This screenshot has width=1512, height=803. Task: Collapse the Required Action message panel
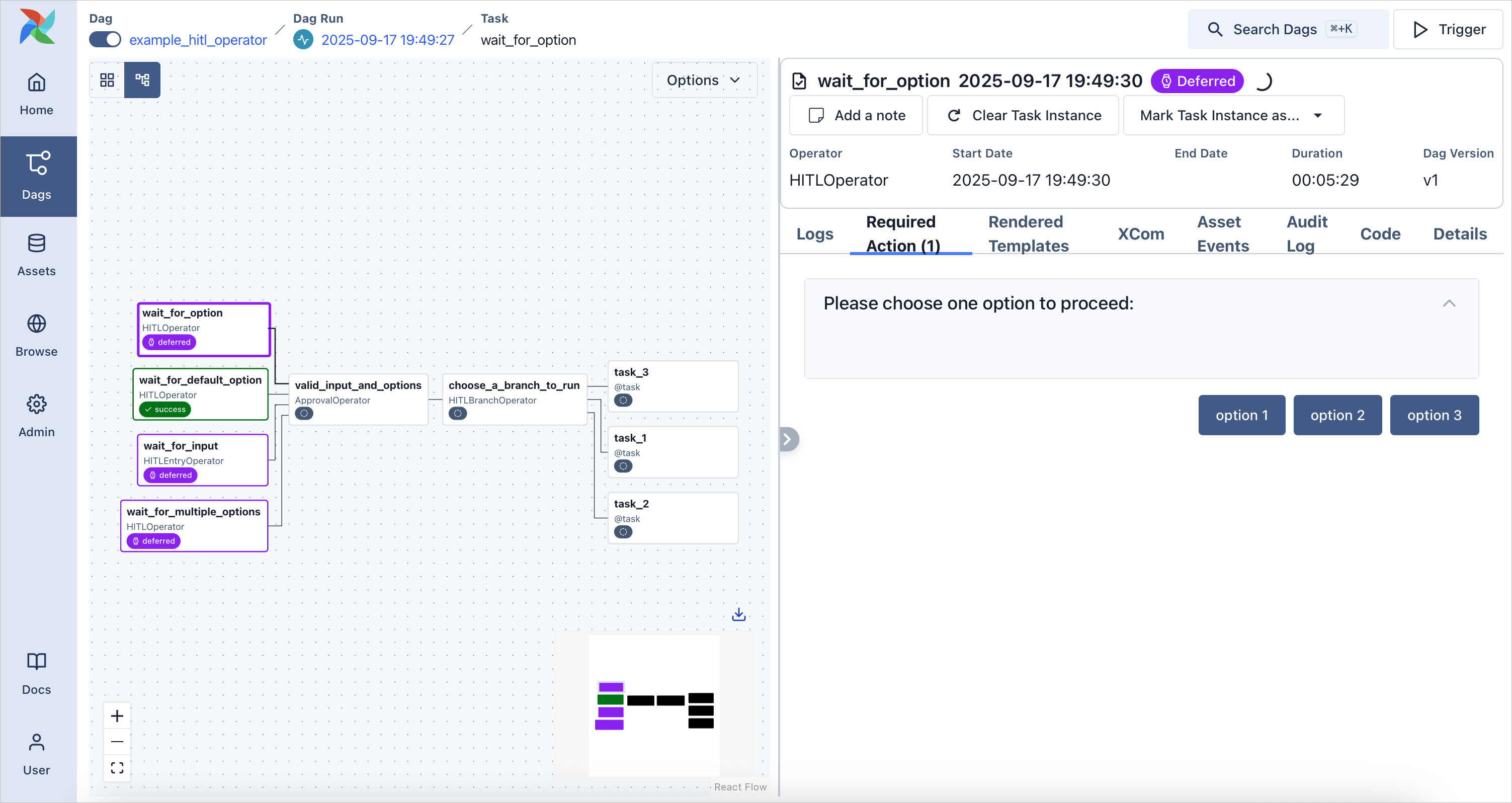pyautogui.click(x=1449, y=303)
